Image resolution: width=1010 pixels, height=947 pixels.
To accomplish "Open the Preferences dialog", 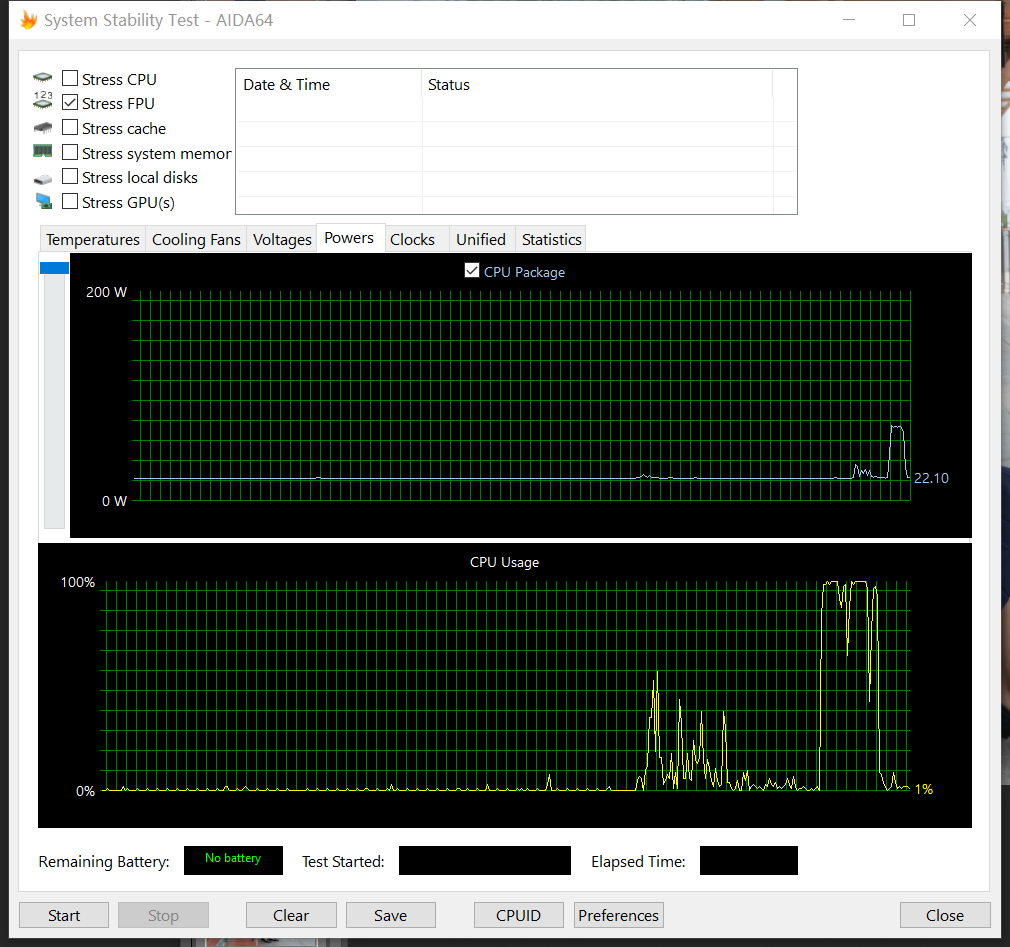I will pos(618,915).
